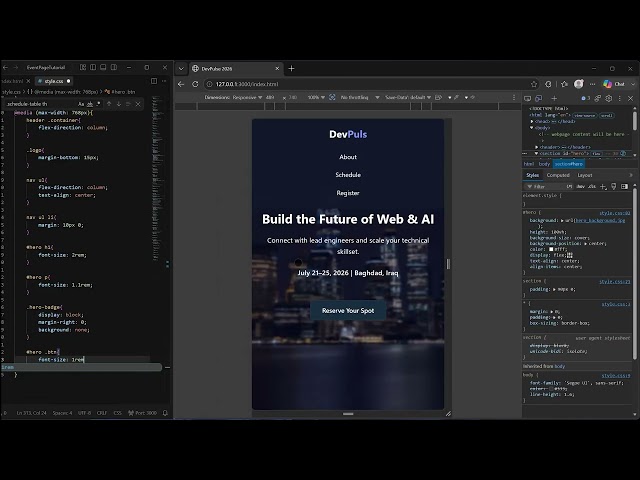Open the browser profile avatar
Screen dimensions: 640x480
[x=579, y=84]
